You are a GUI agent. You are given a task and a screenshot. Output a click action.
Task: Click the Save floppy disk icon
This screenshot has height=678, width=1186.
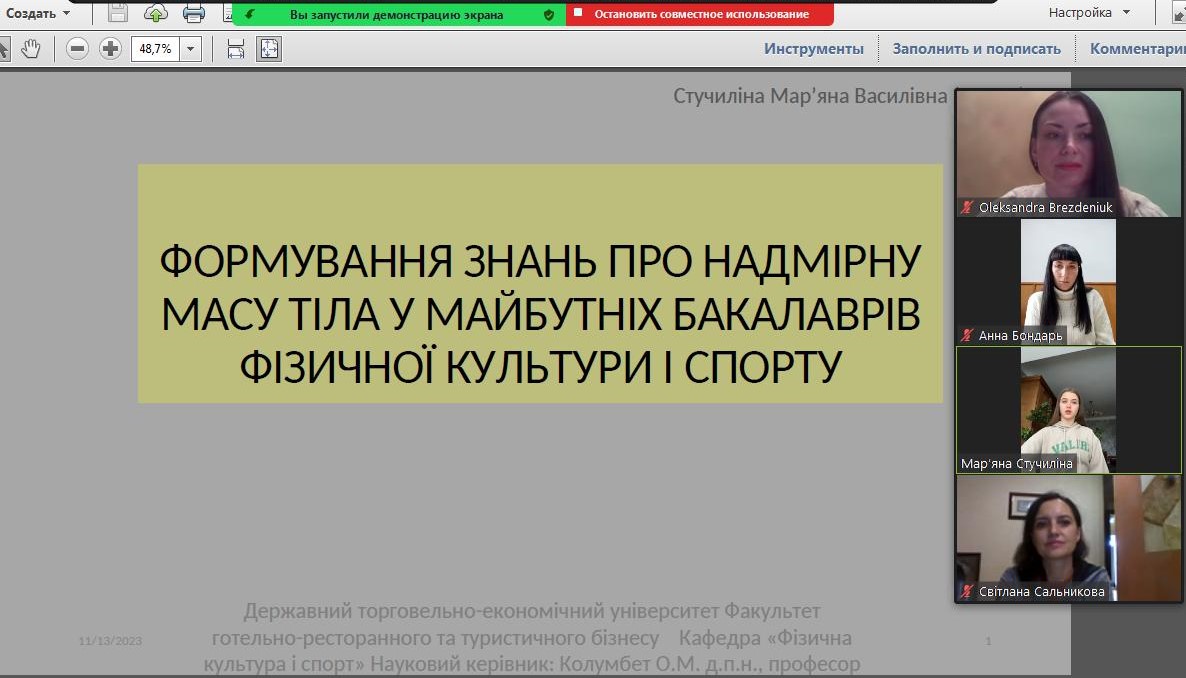point(118,13)
